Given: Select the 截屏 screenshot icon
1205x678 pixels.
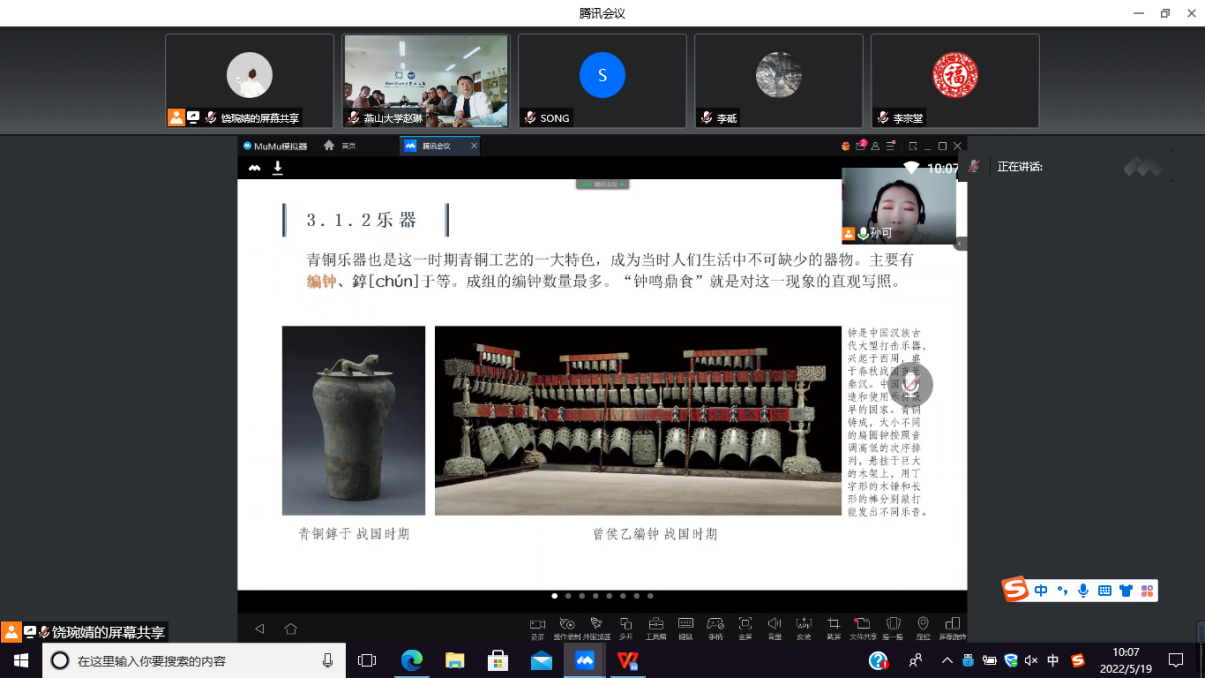Looking at the screenshot, I should click(833, 627).
